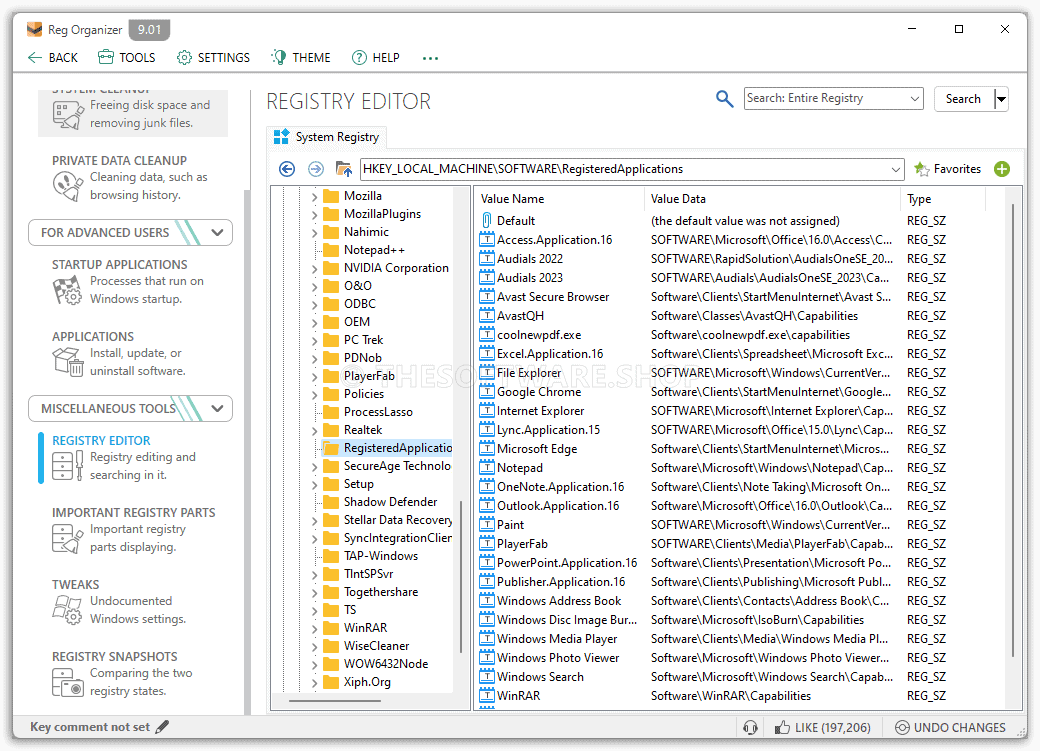
Task: Expand the Mozilla tree node
Action: [314, 196]
